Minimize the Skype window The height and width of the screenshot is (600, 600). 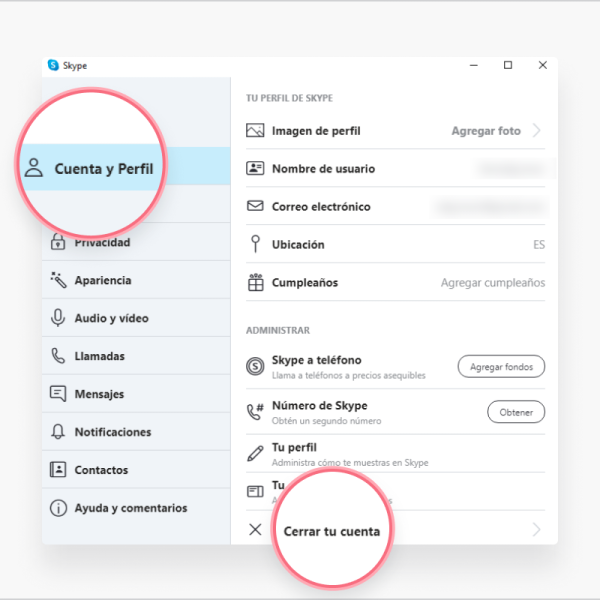pyautogui.click(x=474, y=65)
